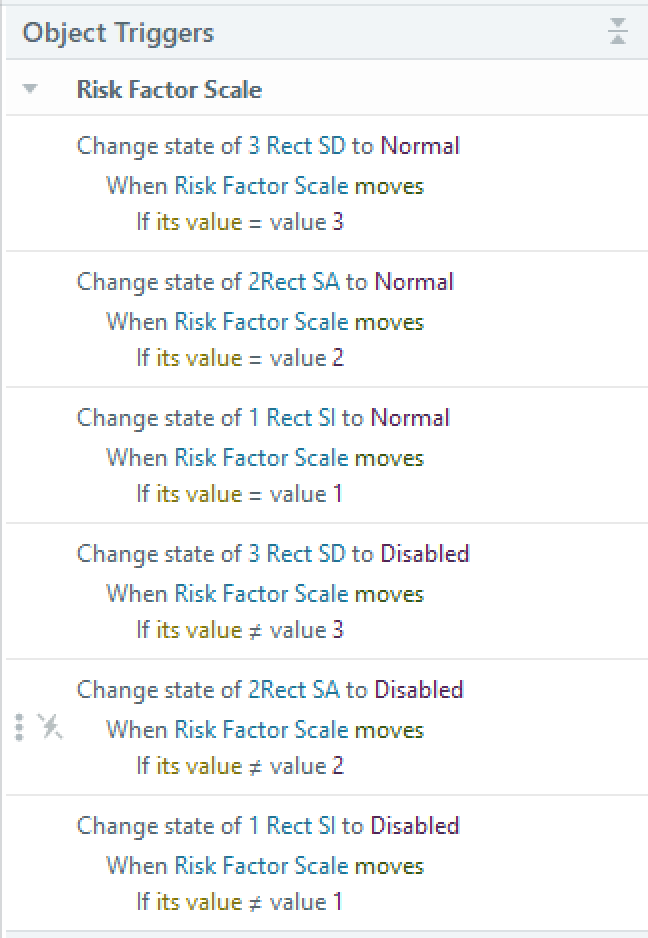
Task: Collapse the Risk Factor Scale trigger group
Action: pyautogui.click(x=30, y=89)
